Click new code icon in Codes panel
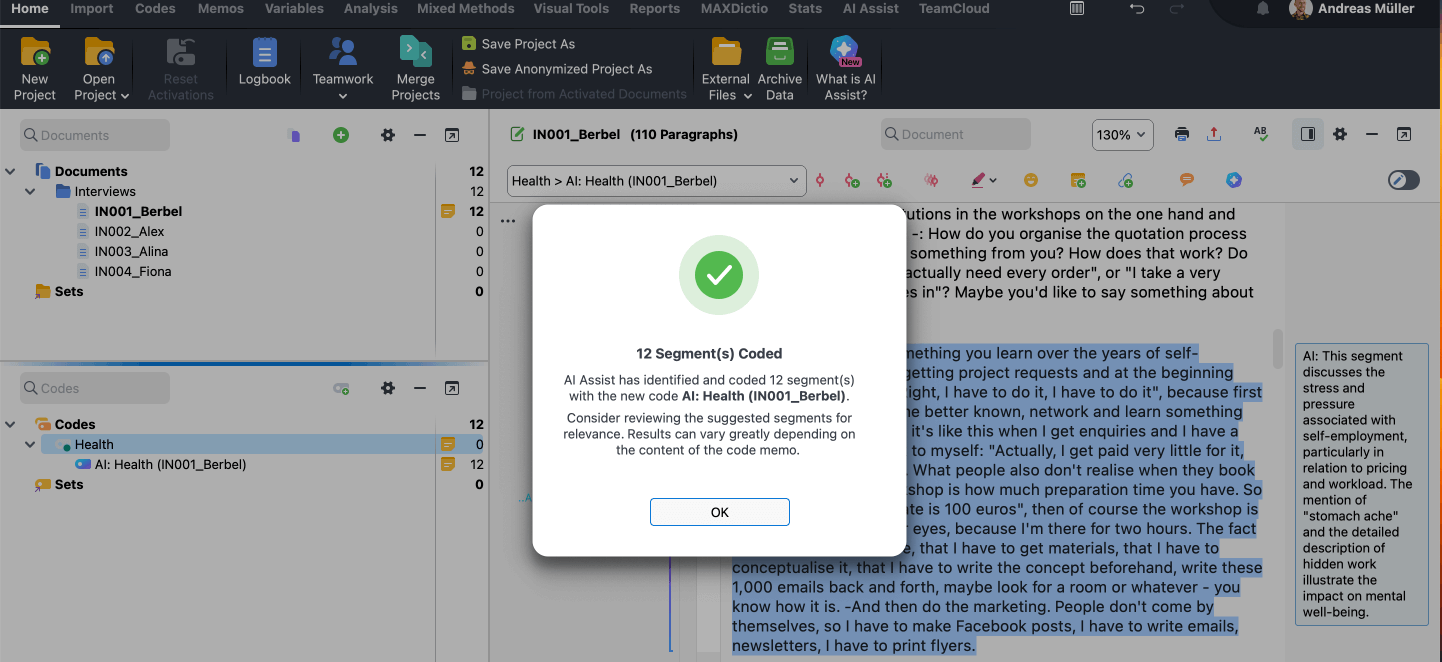 tap(341, 389)
